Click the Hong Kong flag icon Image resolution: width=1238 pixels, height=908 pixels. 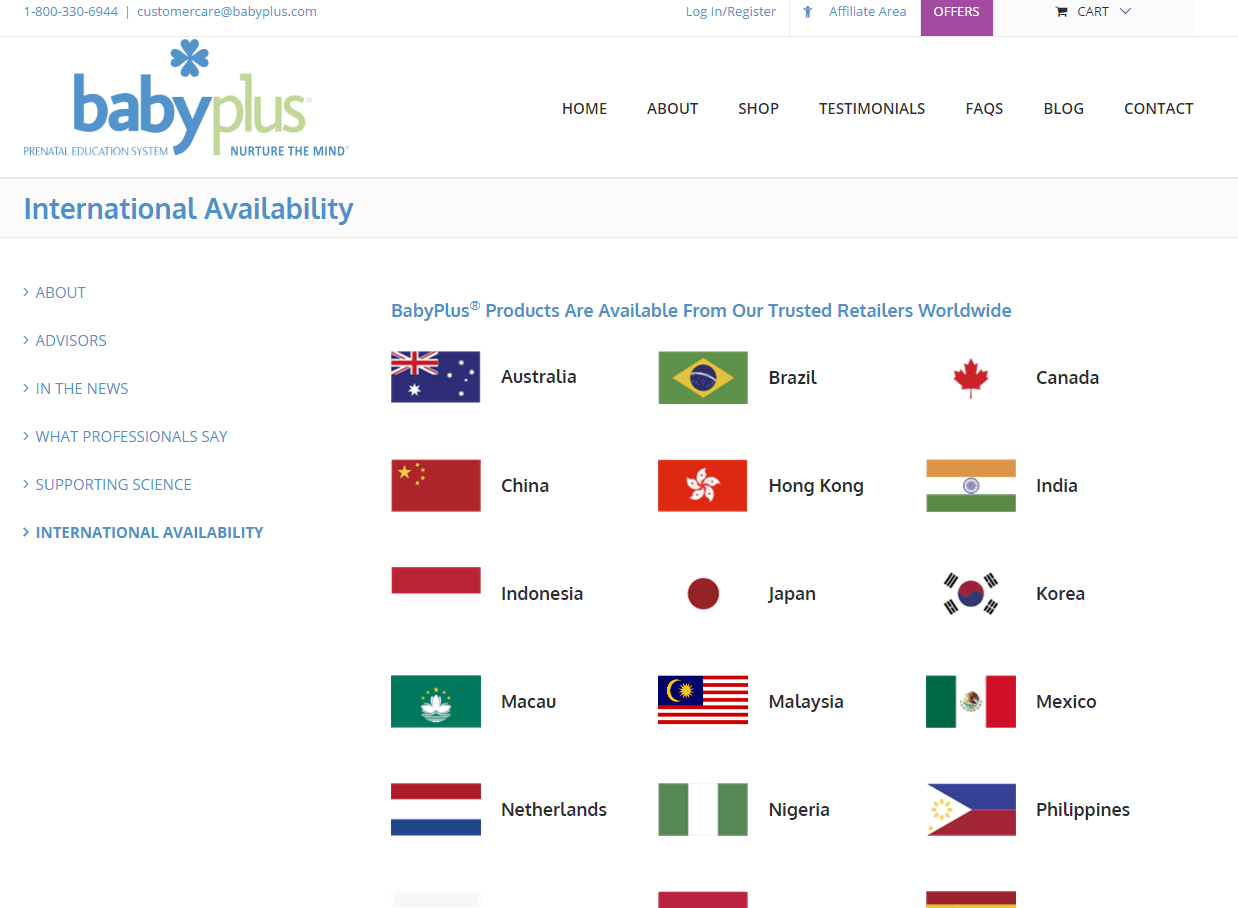pyautogui.click(x=703, y=485)
